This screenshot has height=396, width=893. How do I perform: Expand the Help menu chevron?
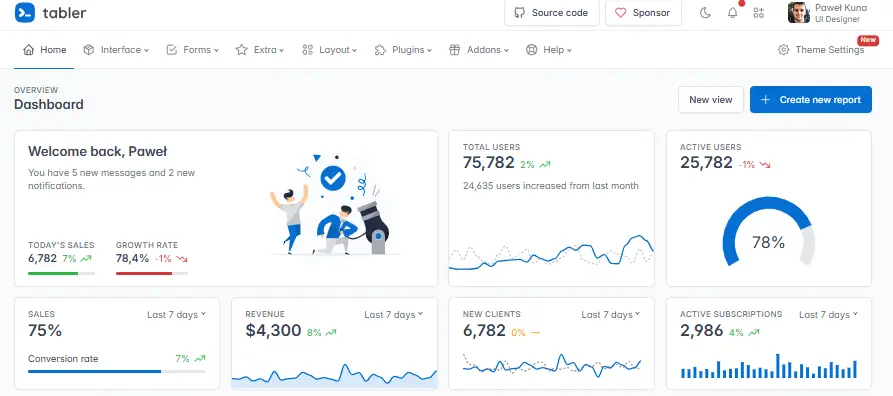coord(569,50)
